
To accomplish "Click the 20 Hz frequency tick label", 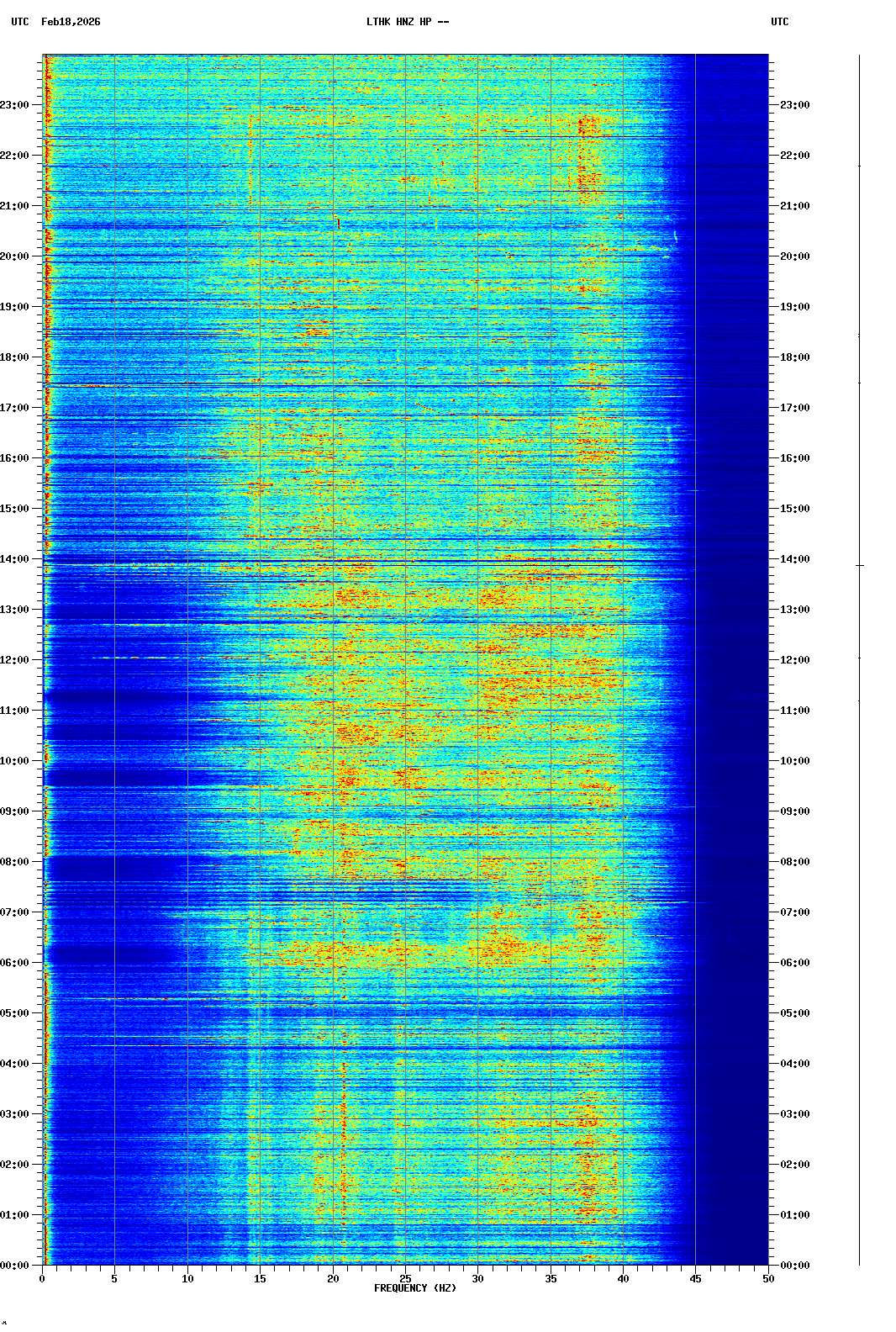I will (x=333, y=1279).
